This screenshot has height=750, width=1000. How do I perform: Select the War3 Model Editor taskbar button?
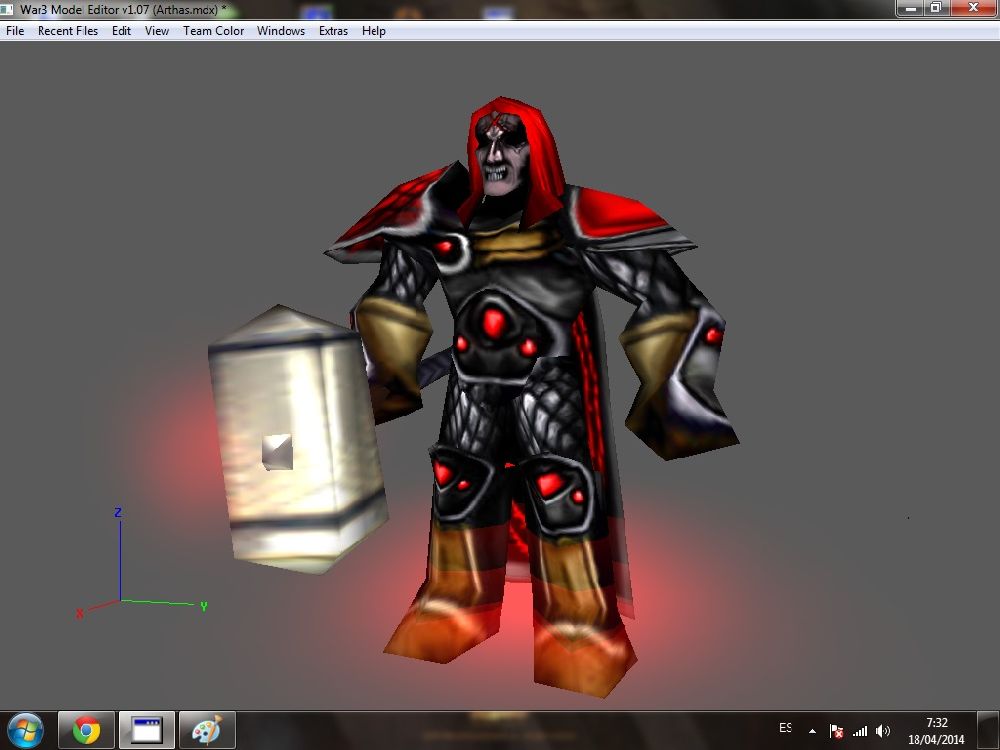(147, 730)
